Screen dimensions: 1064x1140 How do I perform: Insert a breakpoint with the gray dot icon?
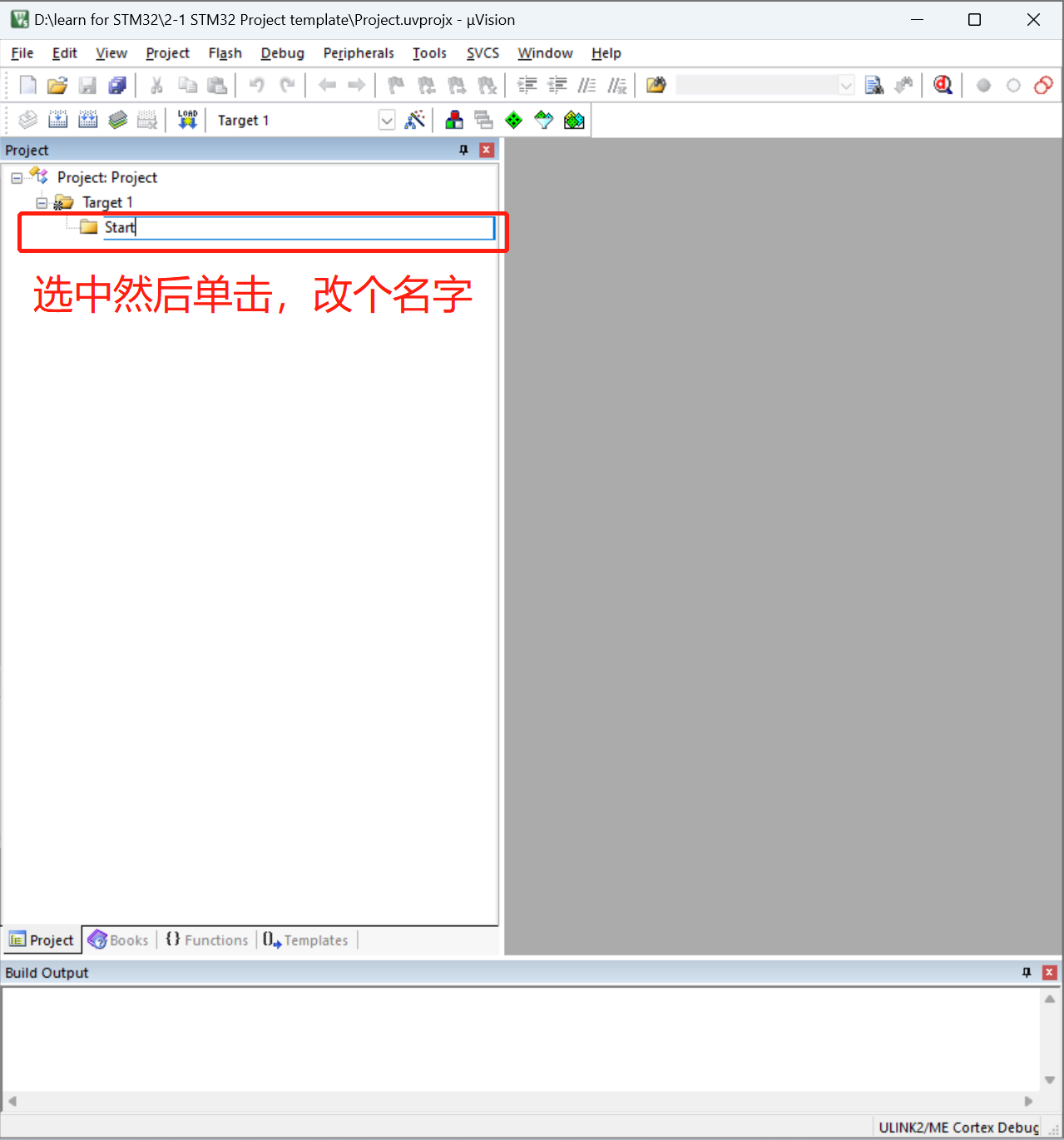(983, 85)
